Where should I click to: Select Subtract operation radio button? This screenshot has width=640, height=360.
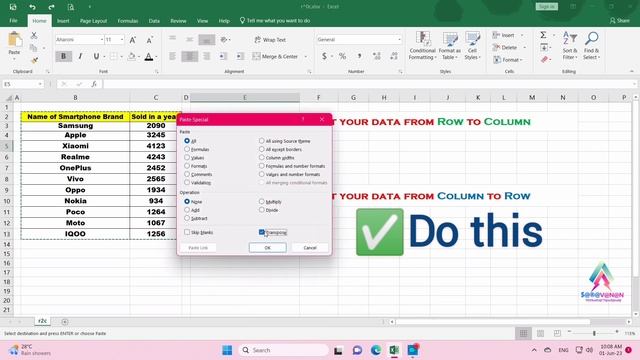pos(187,218)
